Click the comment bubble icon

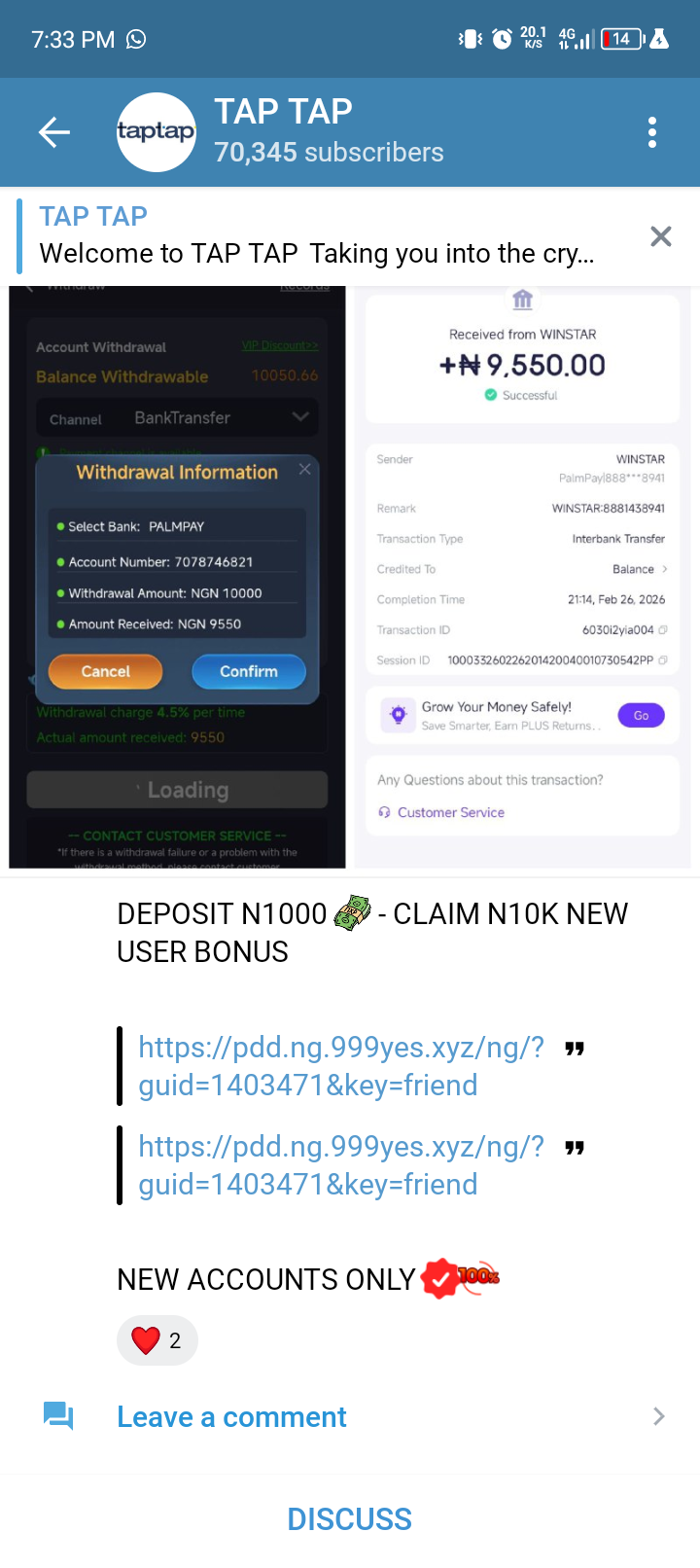point(58,1416)
